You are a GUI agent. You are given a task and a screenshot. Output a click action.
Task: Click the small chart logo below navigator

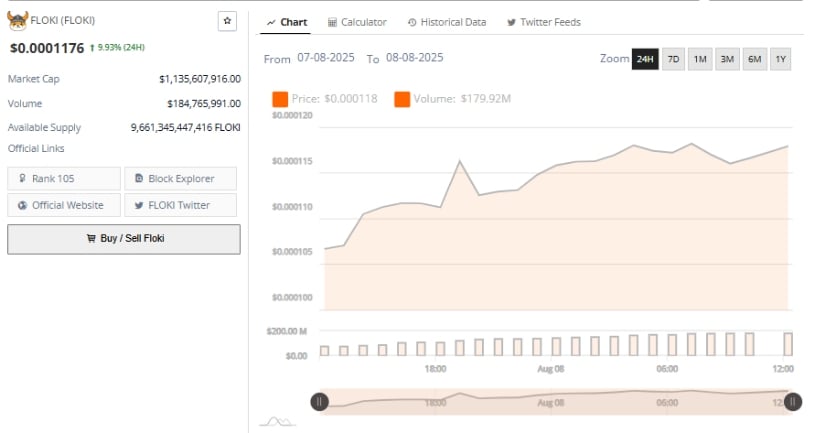[x=278, y=421]
